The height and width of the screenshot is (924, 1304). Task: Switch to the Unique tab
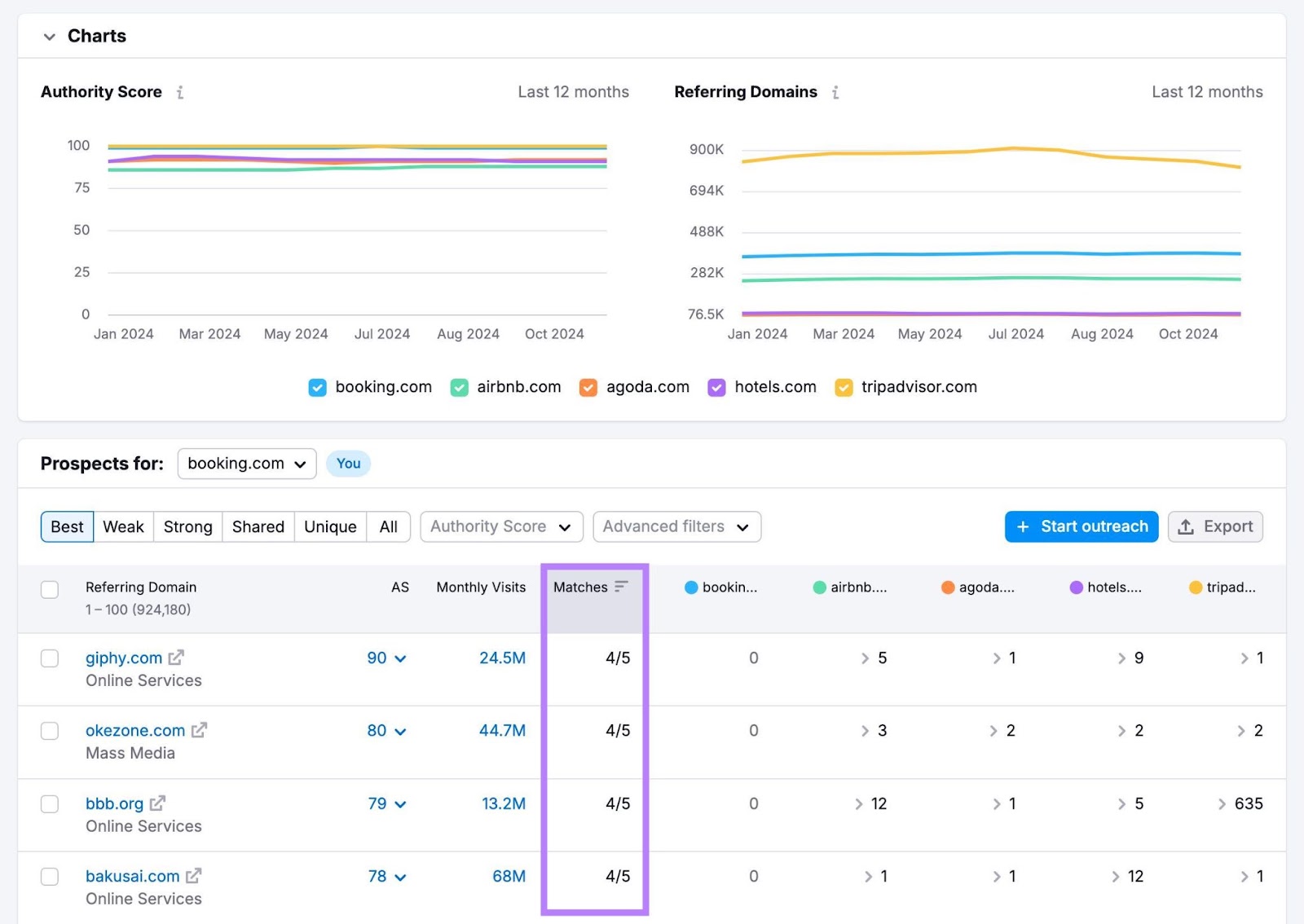pyautogui.click(x=330, y=527)
